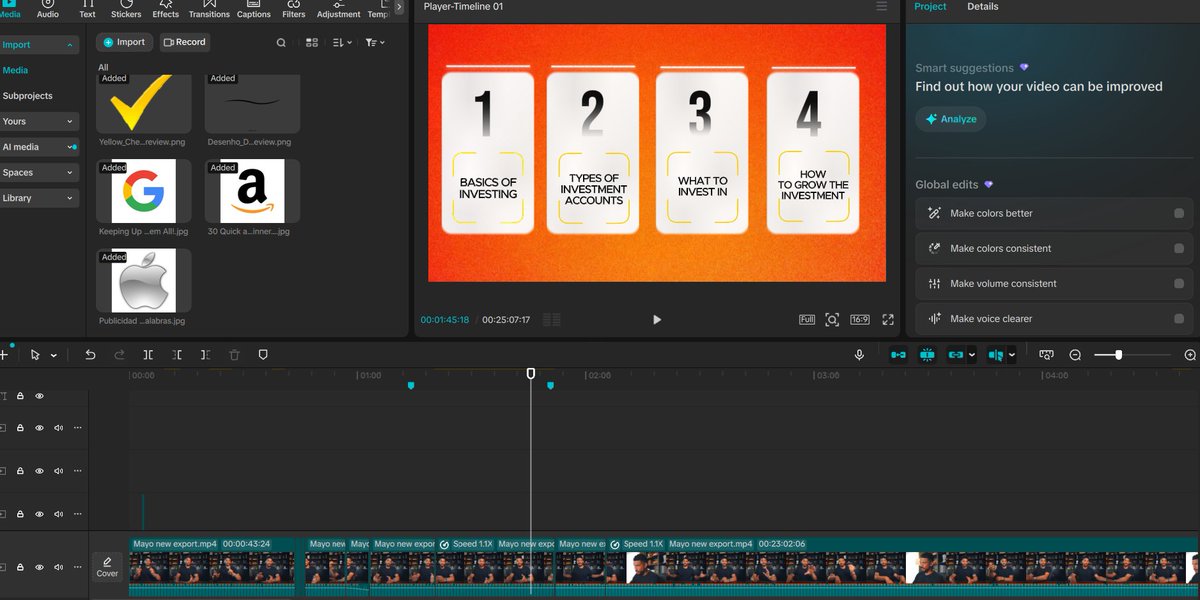This screenshot has height=600, width=1200.
Task: Open the player focus/crop frame tool
Action: [832, 320]
